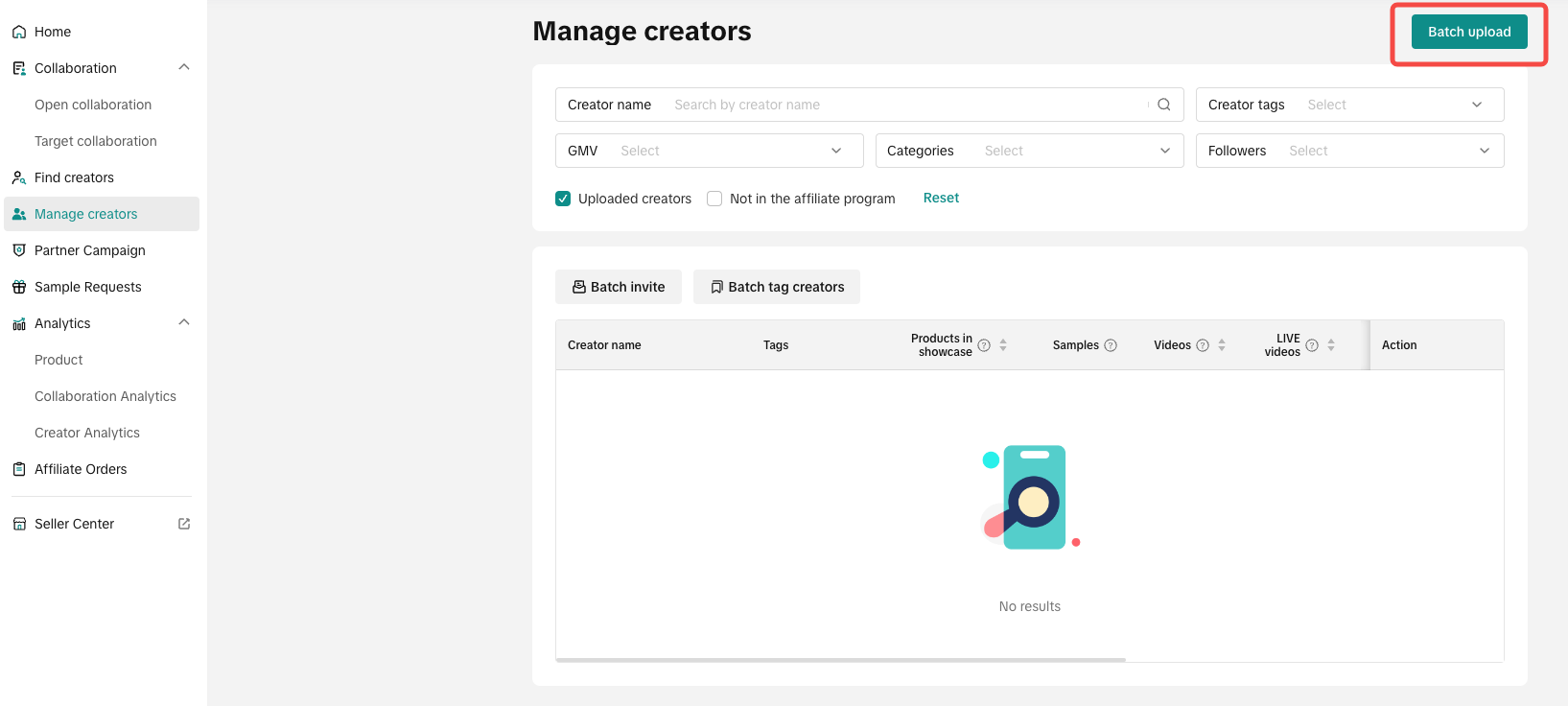Click the Creator name search field

[x=906, y=105]
